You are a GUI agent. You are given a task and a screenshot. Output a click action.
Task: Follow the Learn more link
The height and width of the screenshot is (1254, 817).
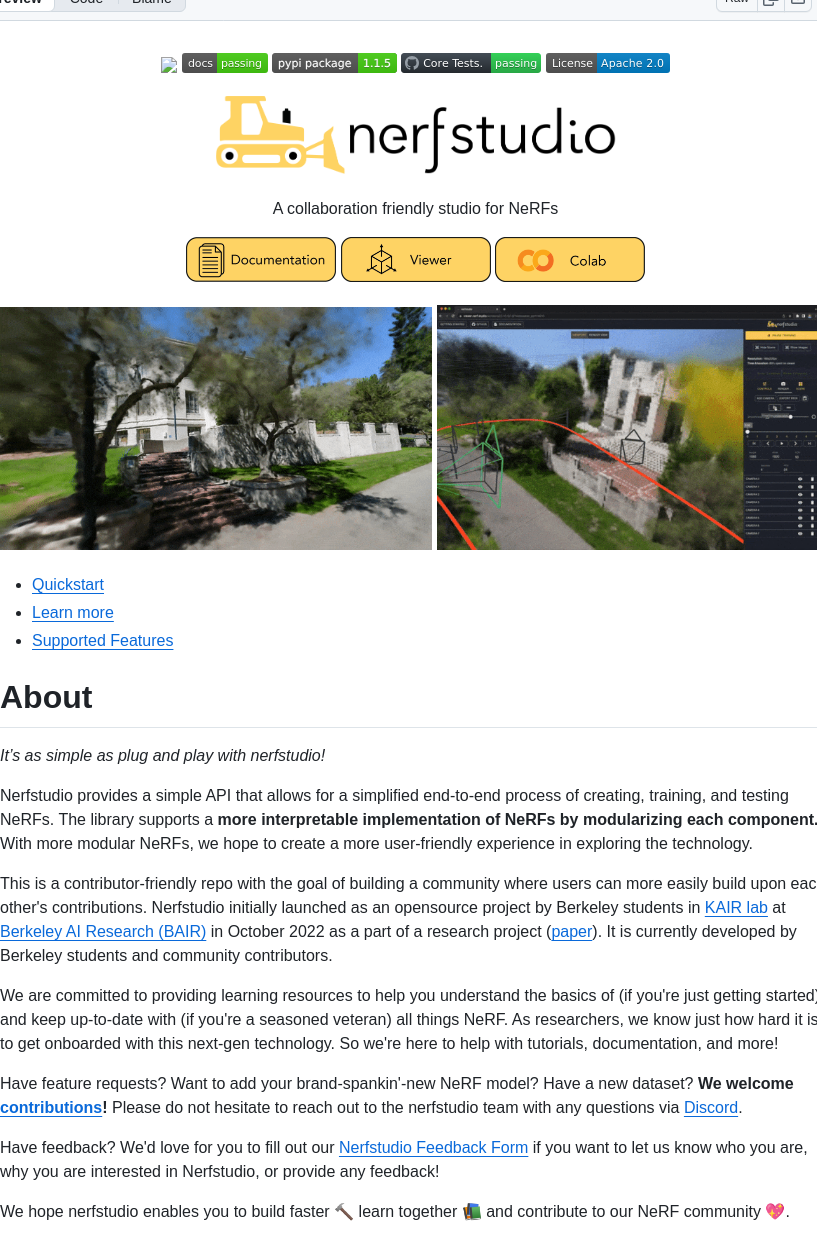click(73, 613)
